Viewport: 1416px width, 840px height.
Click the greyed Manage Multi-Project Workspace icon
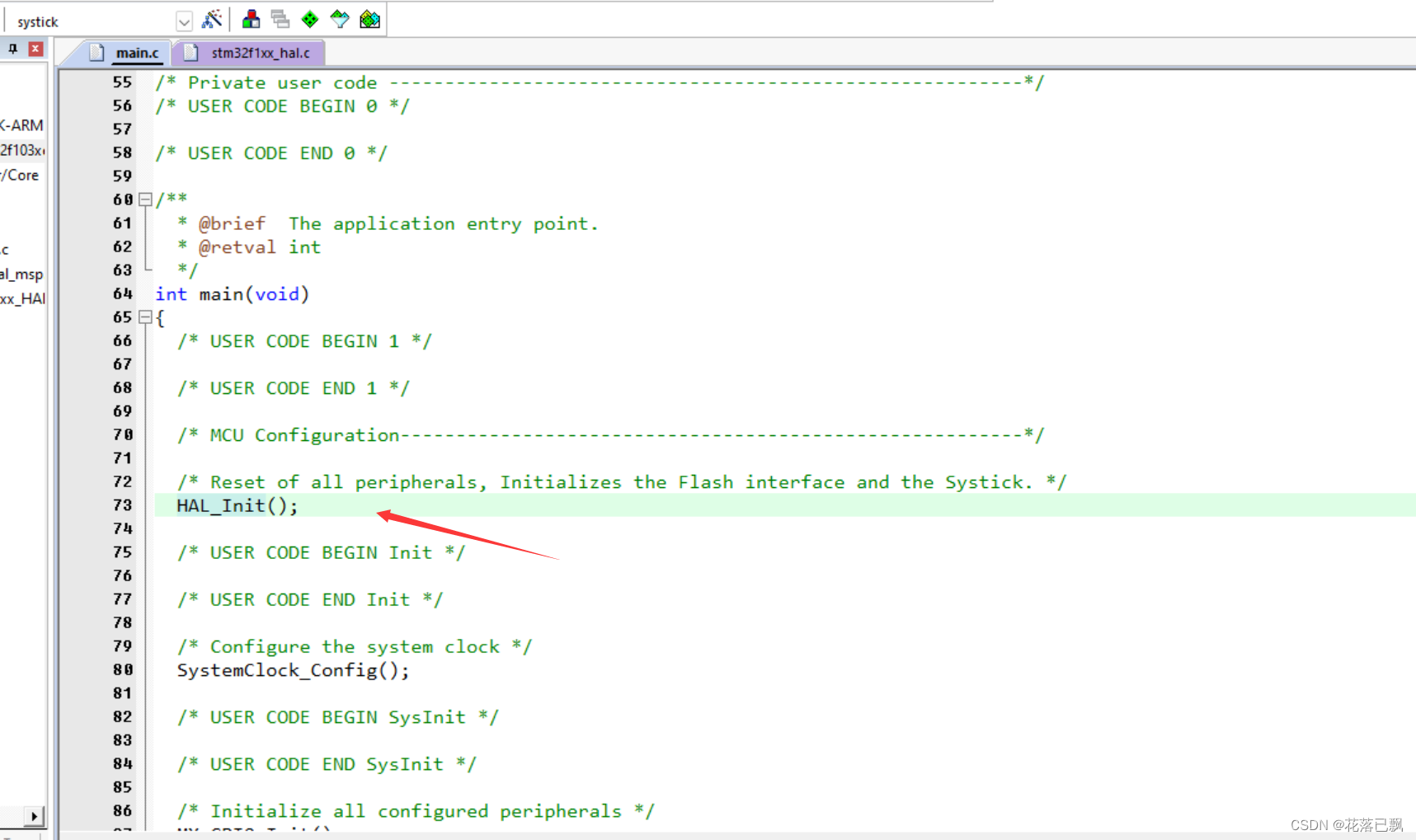[280, 19]
